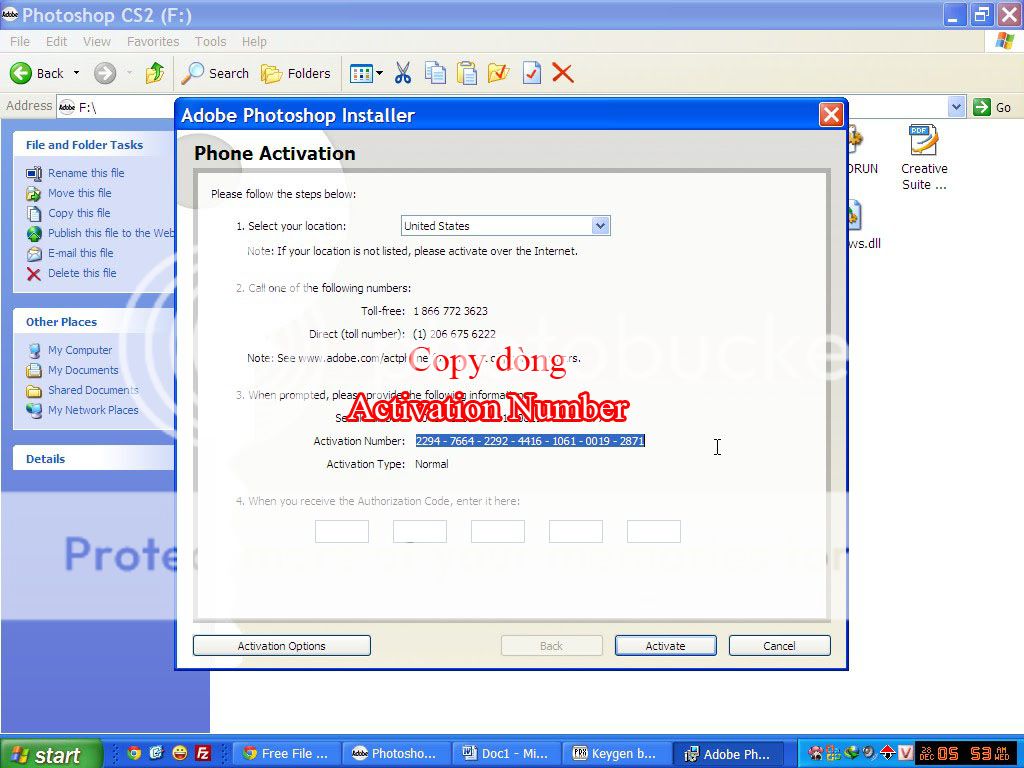1024x768 pixels.
Task: Click the Activation Options button
Action: [281, 646]
